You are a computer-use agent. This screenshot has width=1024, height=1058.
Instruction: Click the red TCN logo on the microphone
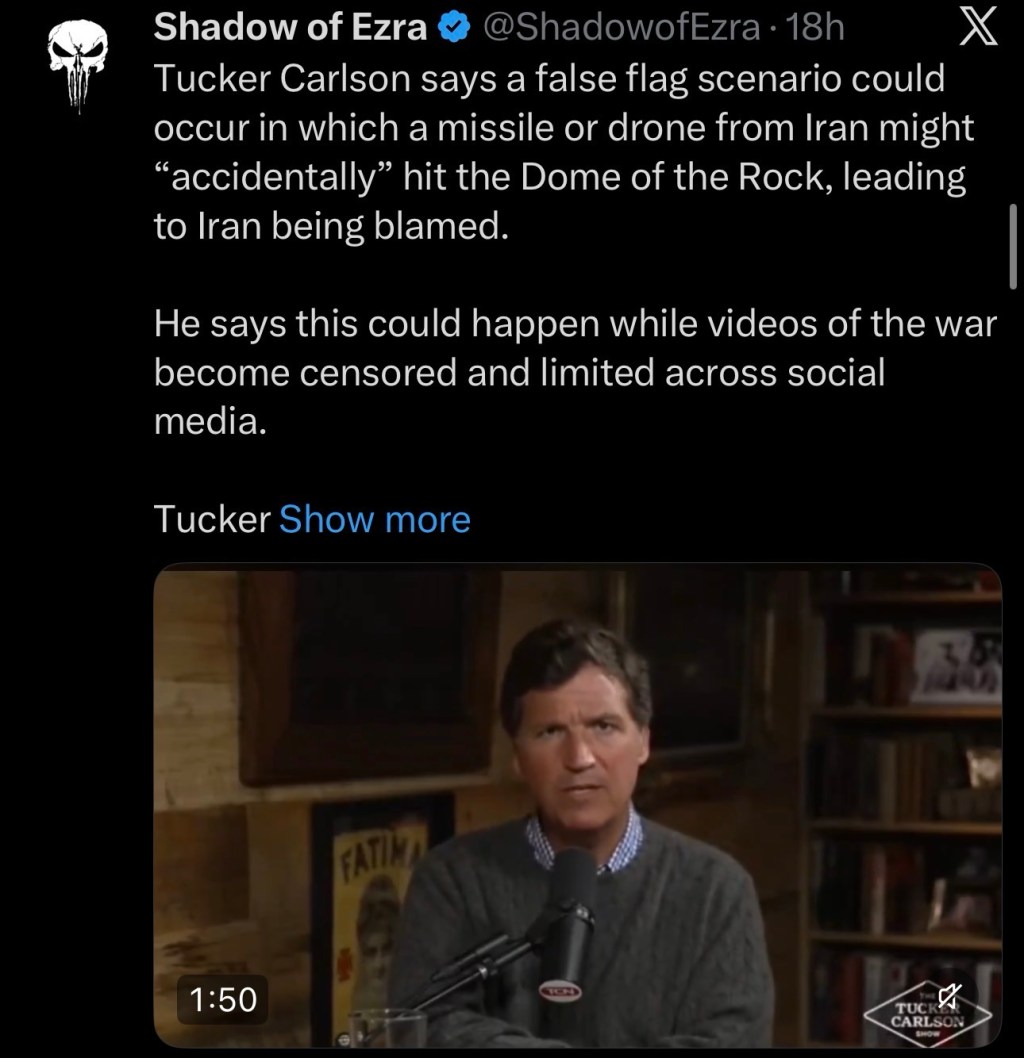(559, 990)
